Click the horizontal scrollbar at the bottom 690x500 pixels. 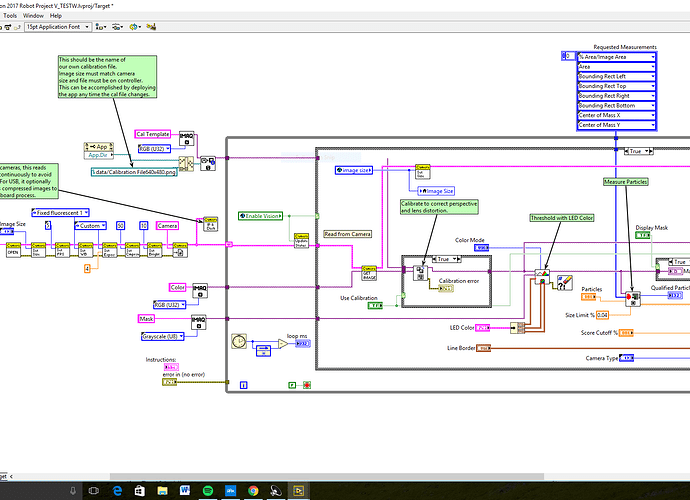(327, 476)
